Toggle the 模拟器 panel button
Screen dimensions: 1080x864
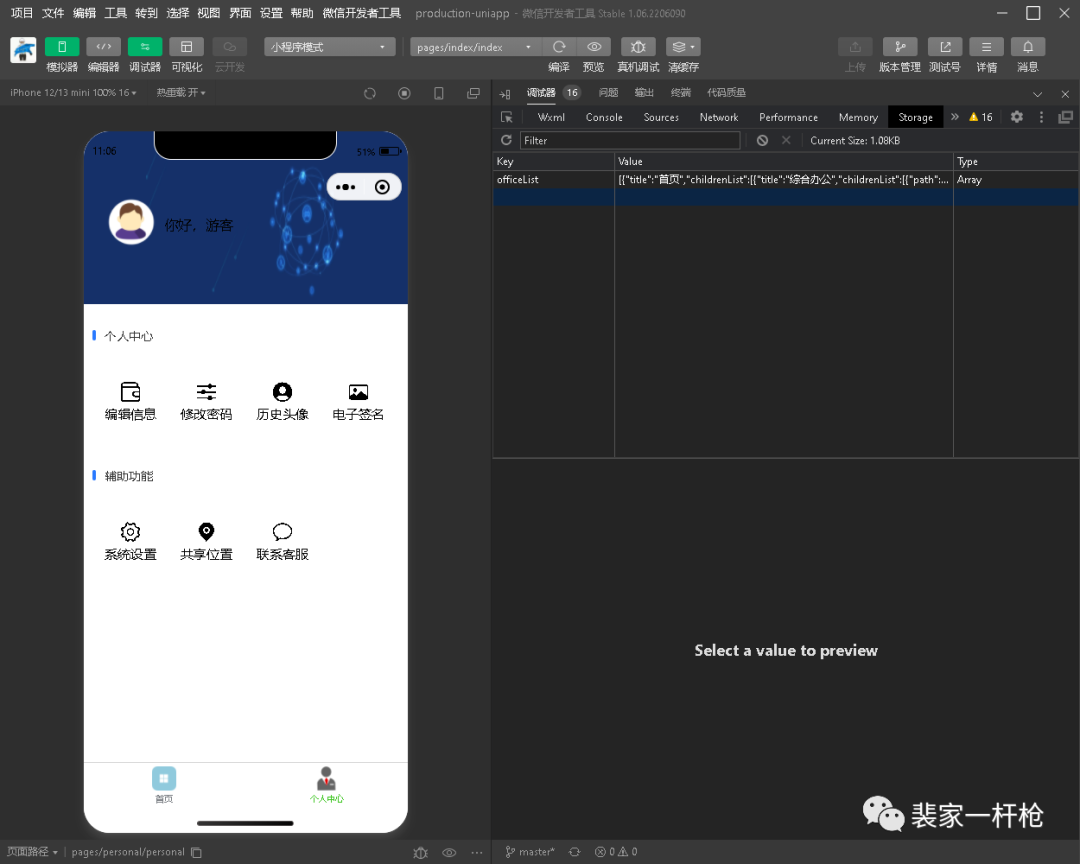tap(62, 47)
